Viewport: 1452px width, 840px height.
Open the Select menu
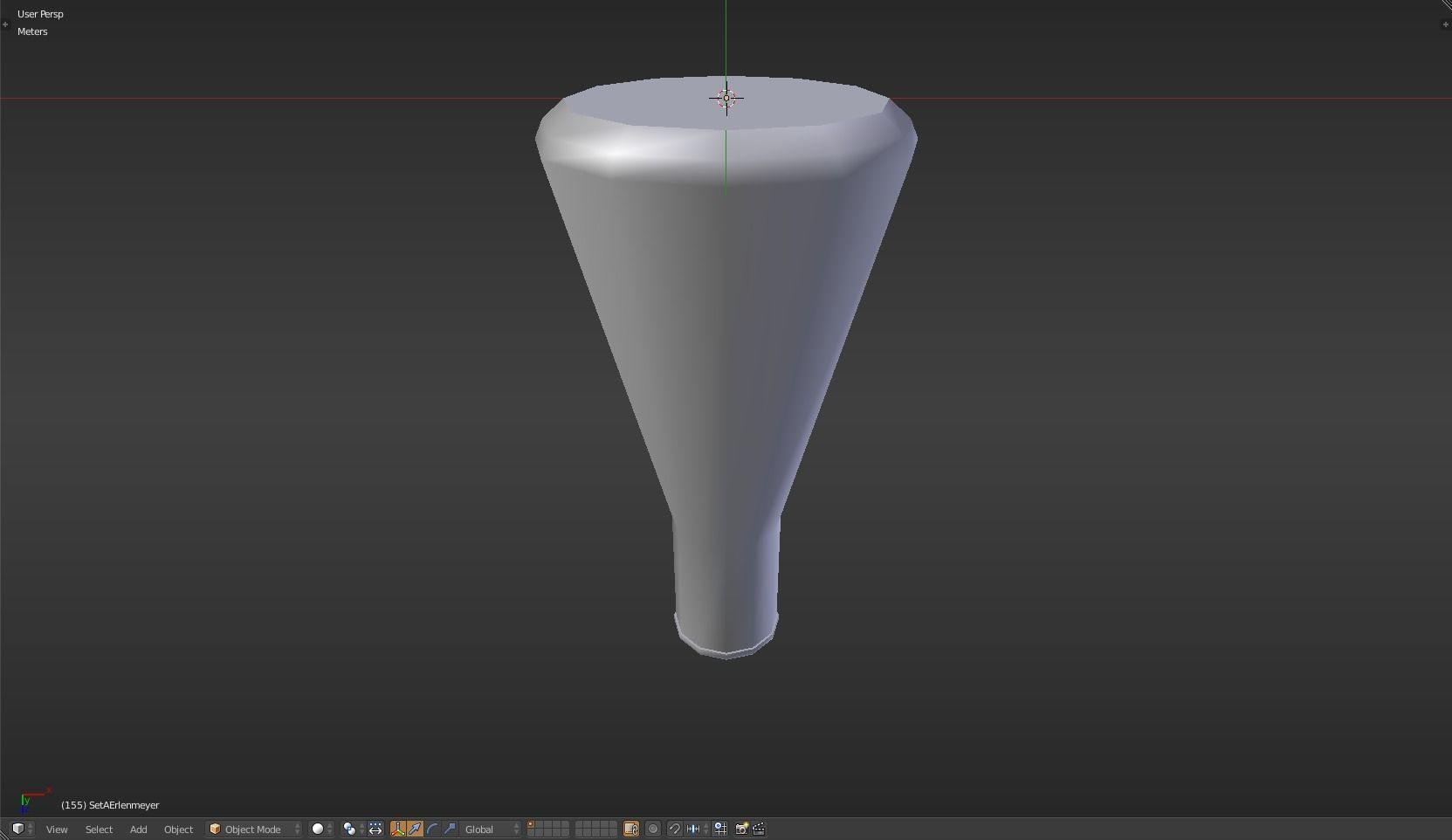click(99, 829)
